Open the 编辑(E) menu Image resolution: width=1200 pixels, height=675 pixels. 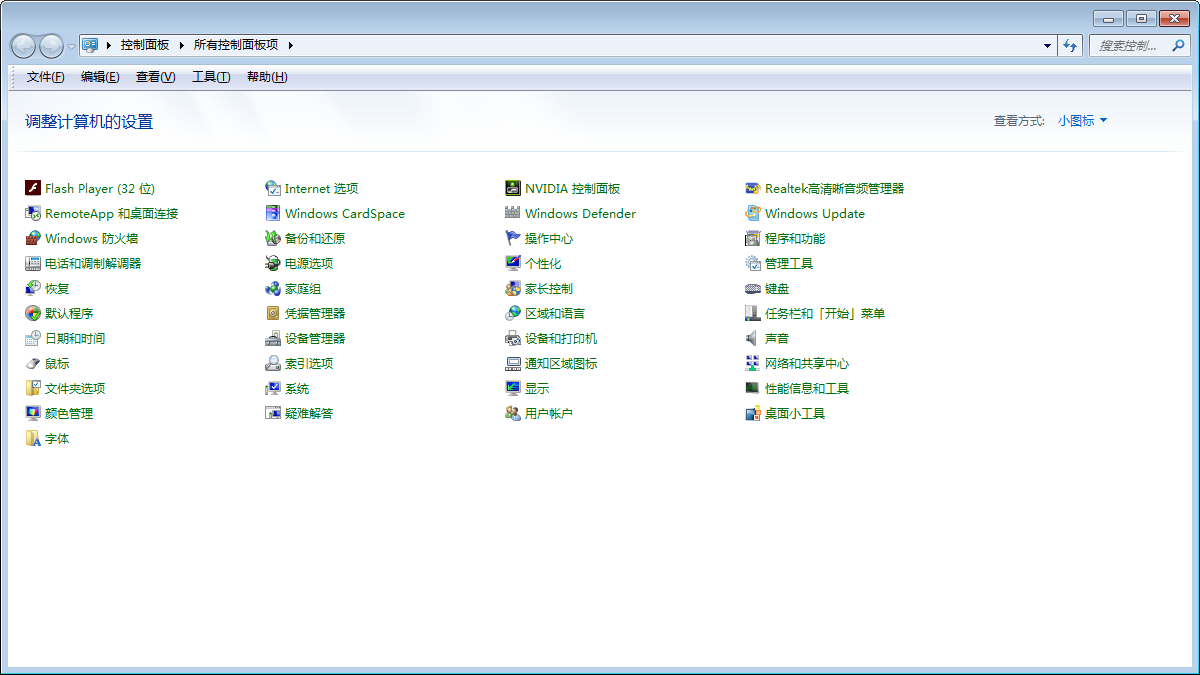[x=100, y=77]
